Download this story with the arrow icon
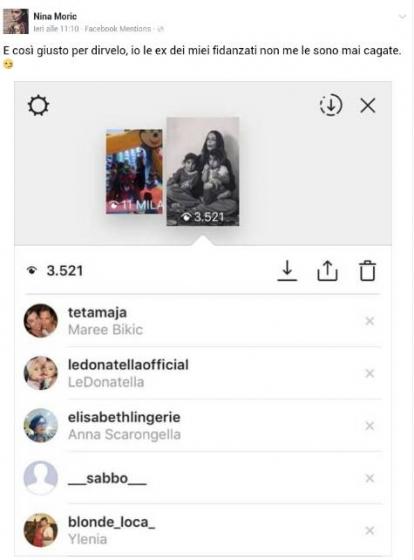 coord(287,271)
